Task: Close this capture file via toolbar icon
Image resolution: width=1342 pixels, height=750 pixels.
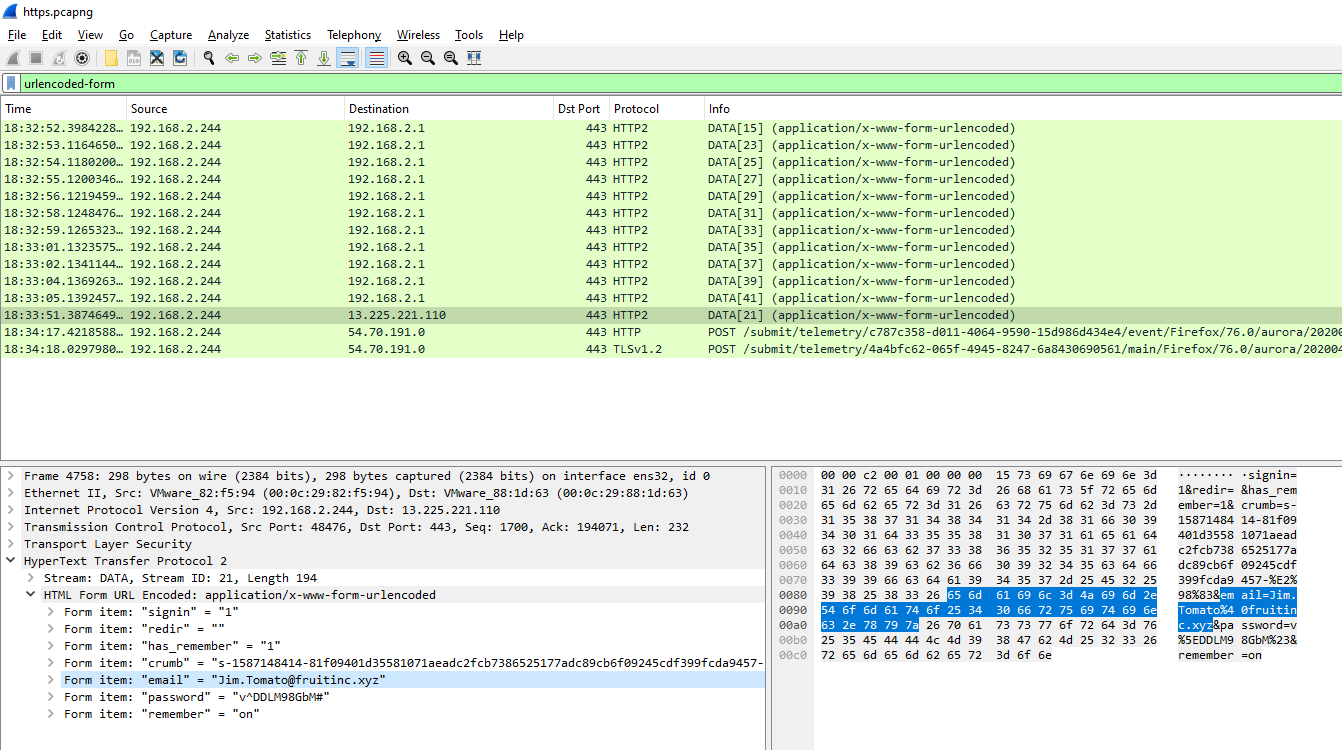Action: [x=157, y=58]
